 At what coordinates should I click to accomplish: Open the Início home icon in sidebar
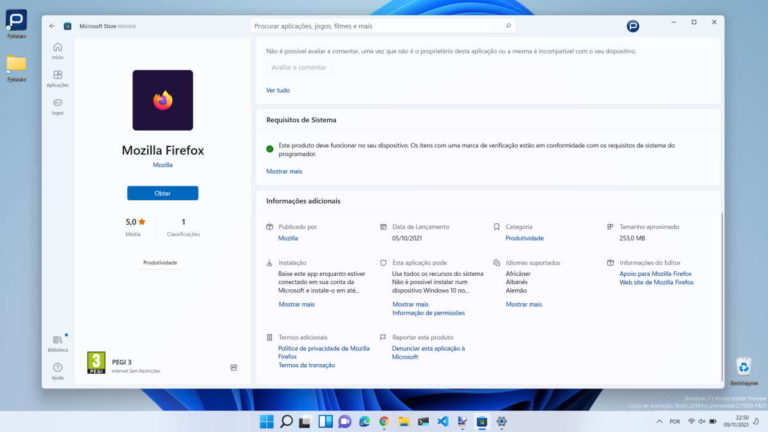point(57,47)
